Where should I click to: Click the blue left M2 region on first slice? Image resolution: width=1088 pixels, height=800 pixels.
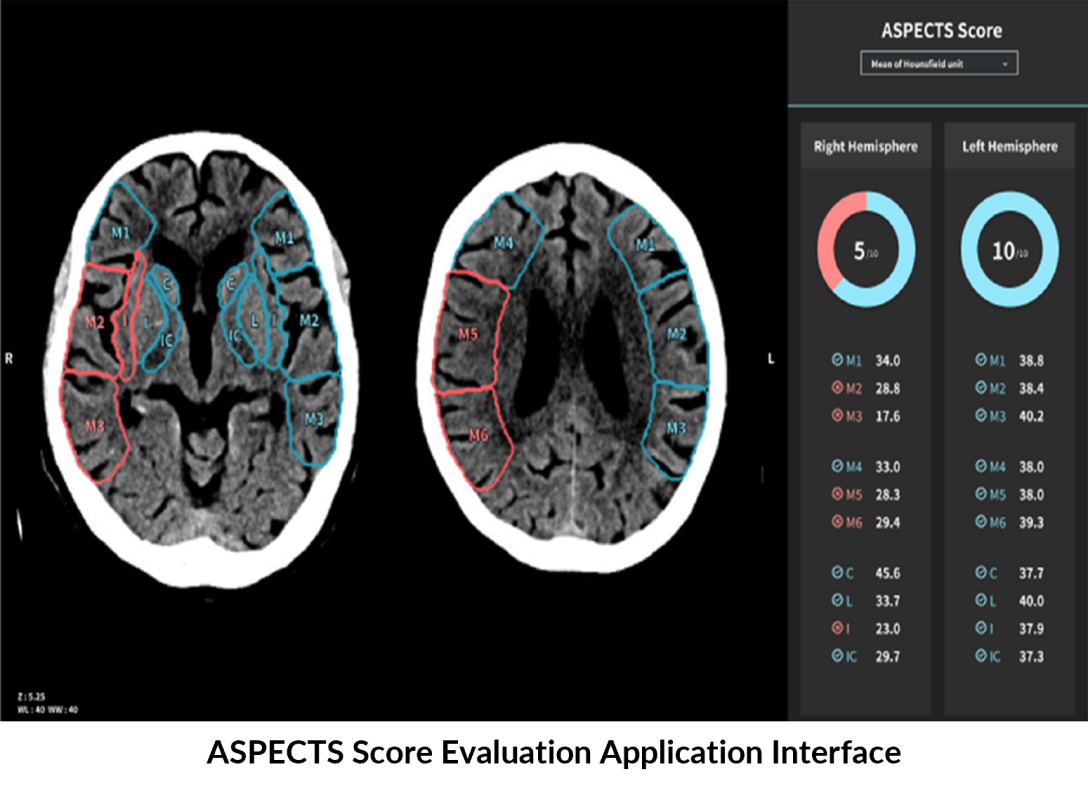309,321
